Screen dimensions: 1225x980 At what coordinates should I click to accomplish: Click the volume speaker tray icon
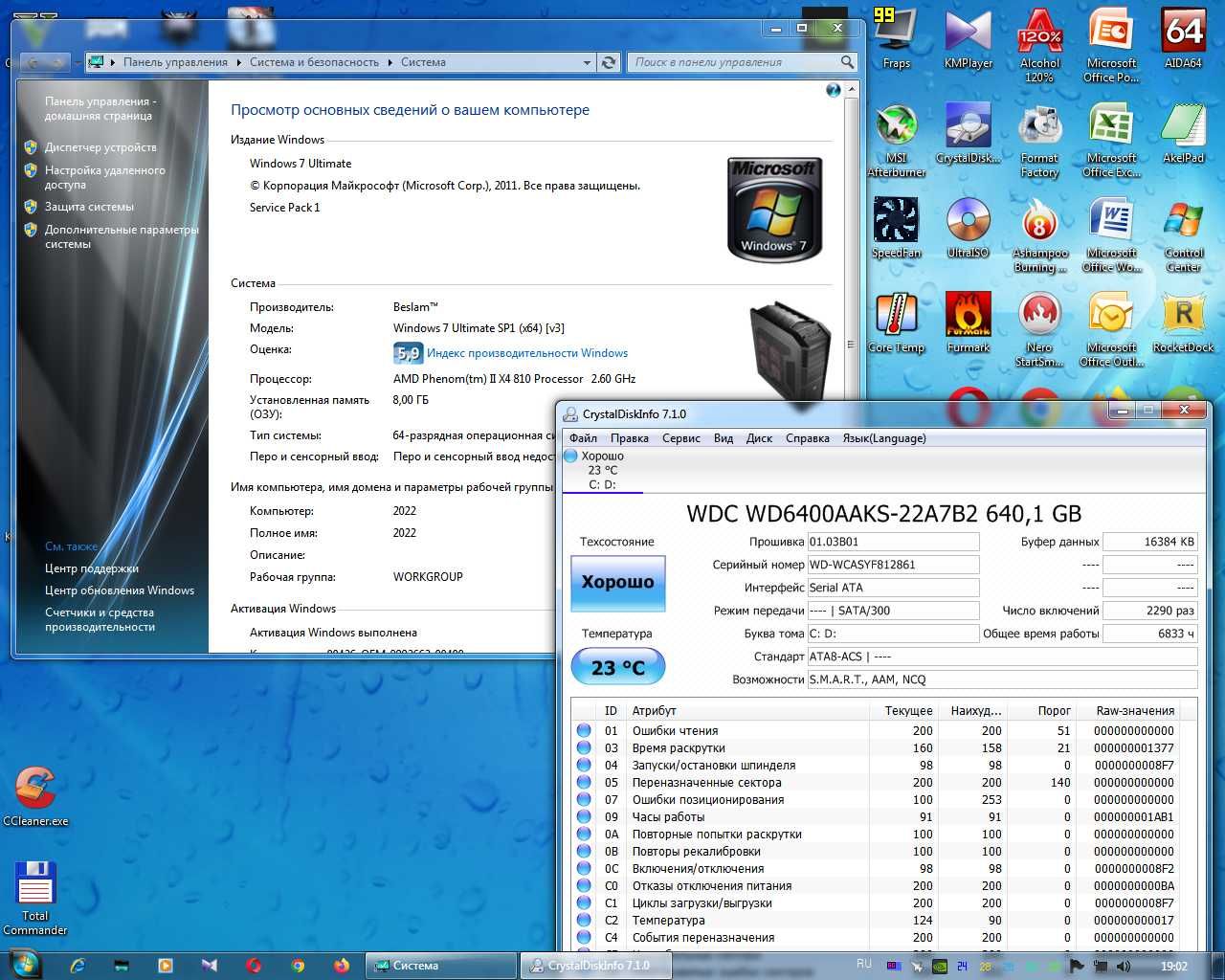(1124, 966)
